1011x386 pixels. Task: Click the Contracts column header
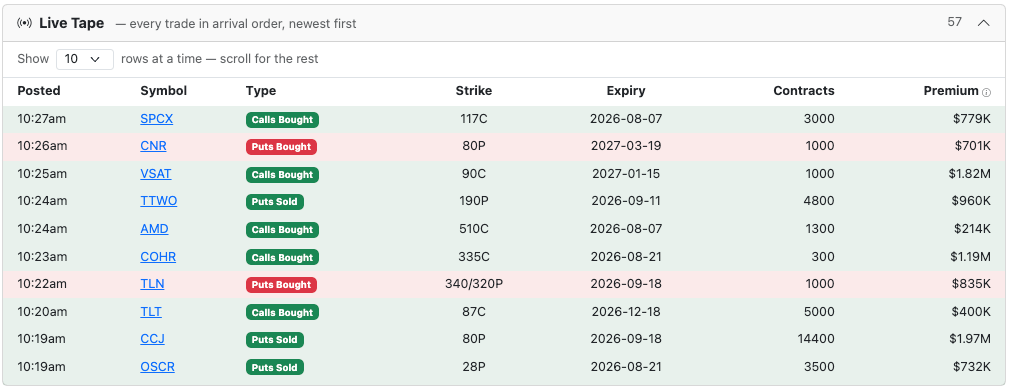tap(803, 91)
